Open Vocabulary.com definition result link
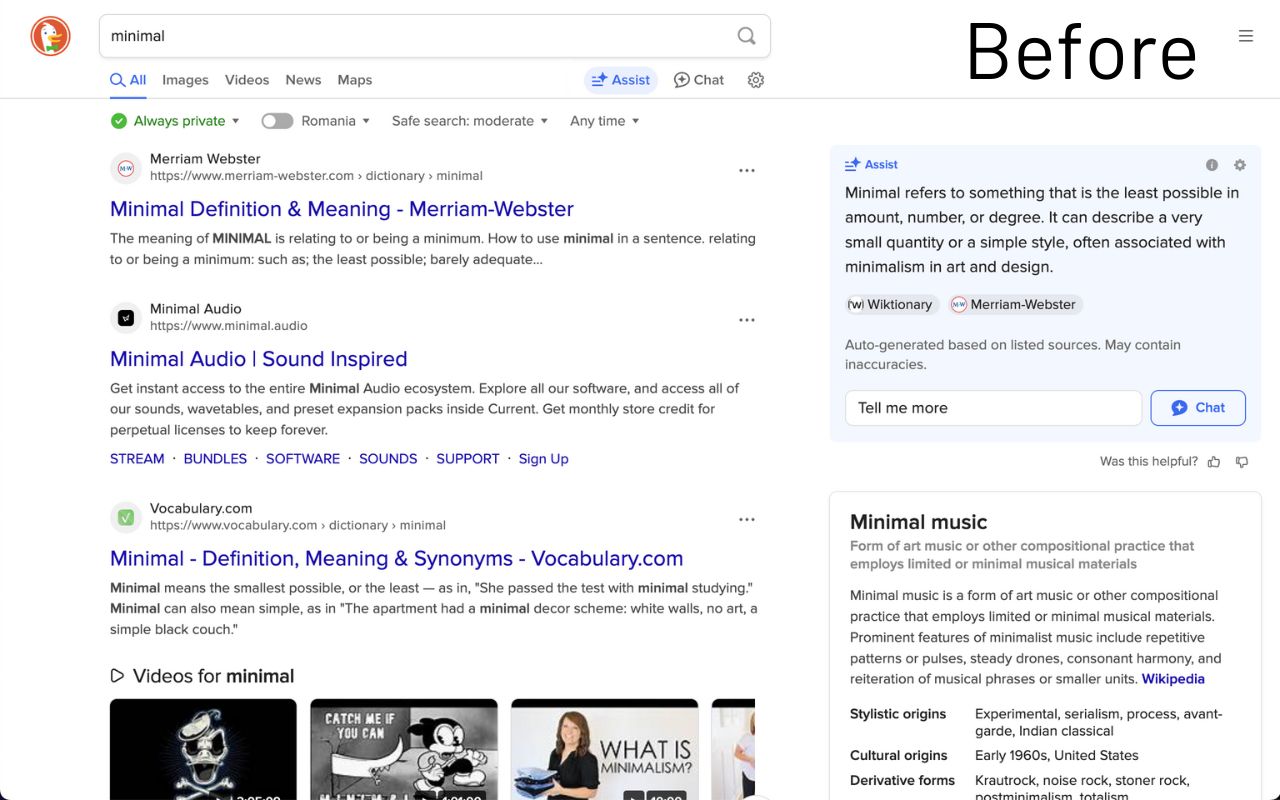The height and width of the screenshot is (800, 1280). 397,559
